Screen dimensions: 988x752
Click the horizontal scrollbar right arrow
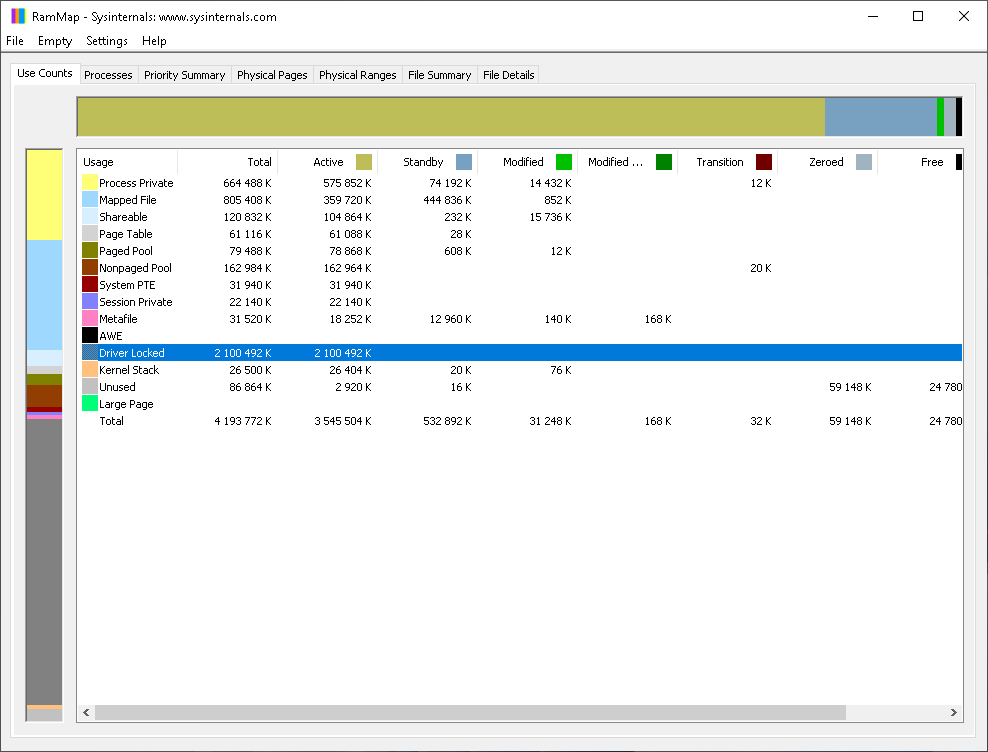[x=954, y=713]
